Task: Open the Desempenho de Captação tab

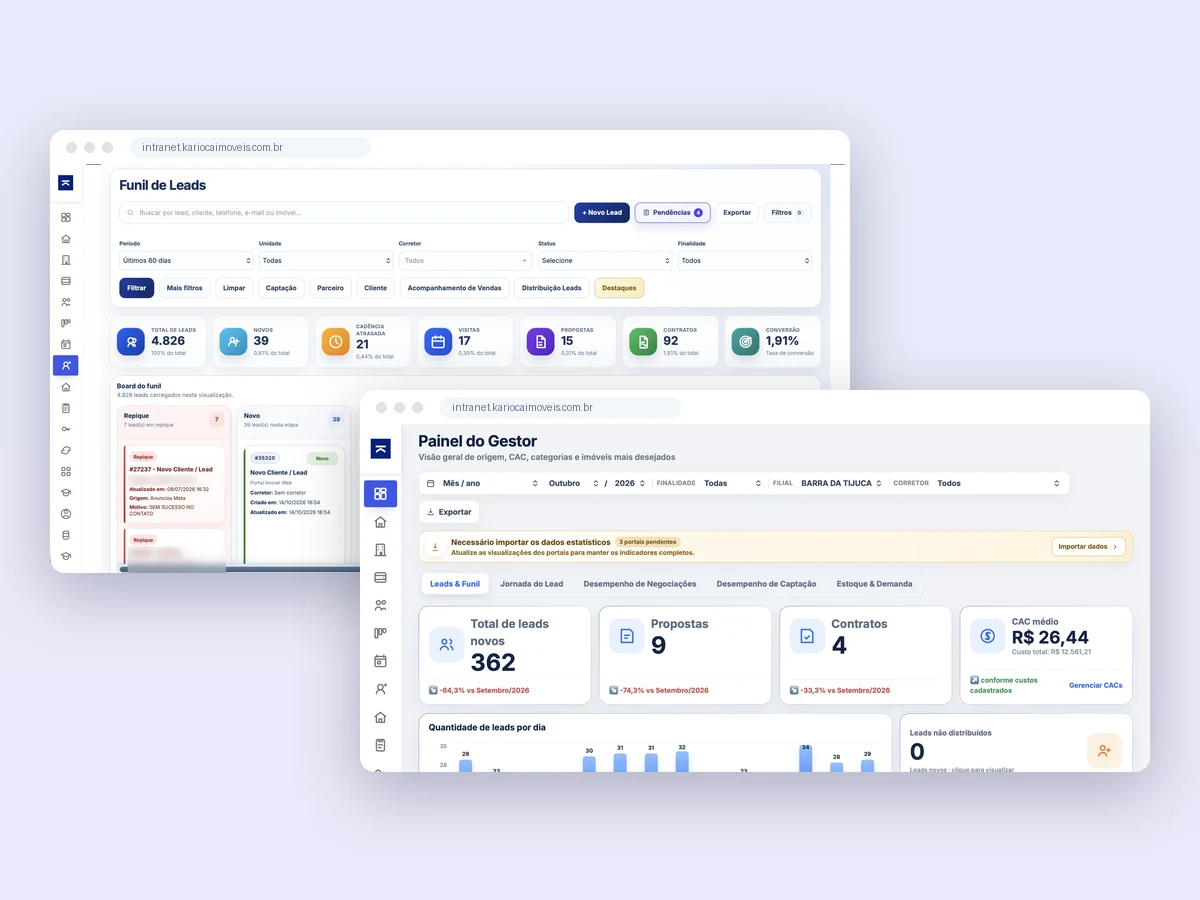Action: [x=766, y=584]
